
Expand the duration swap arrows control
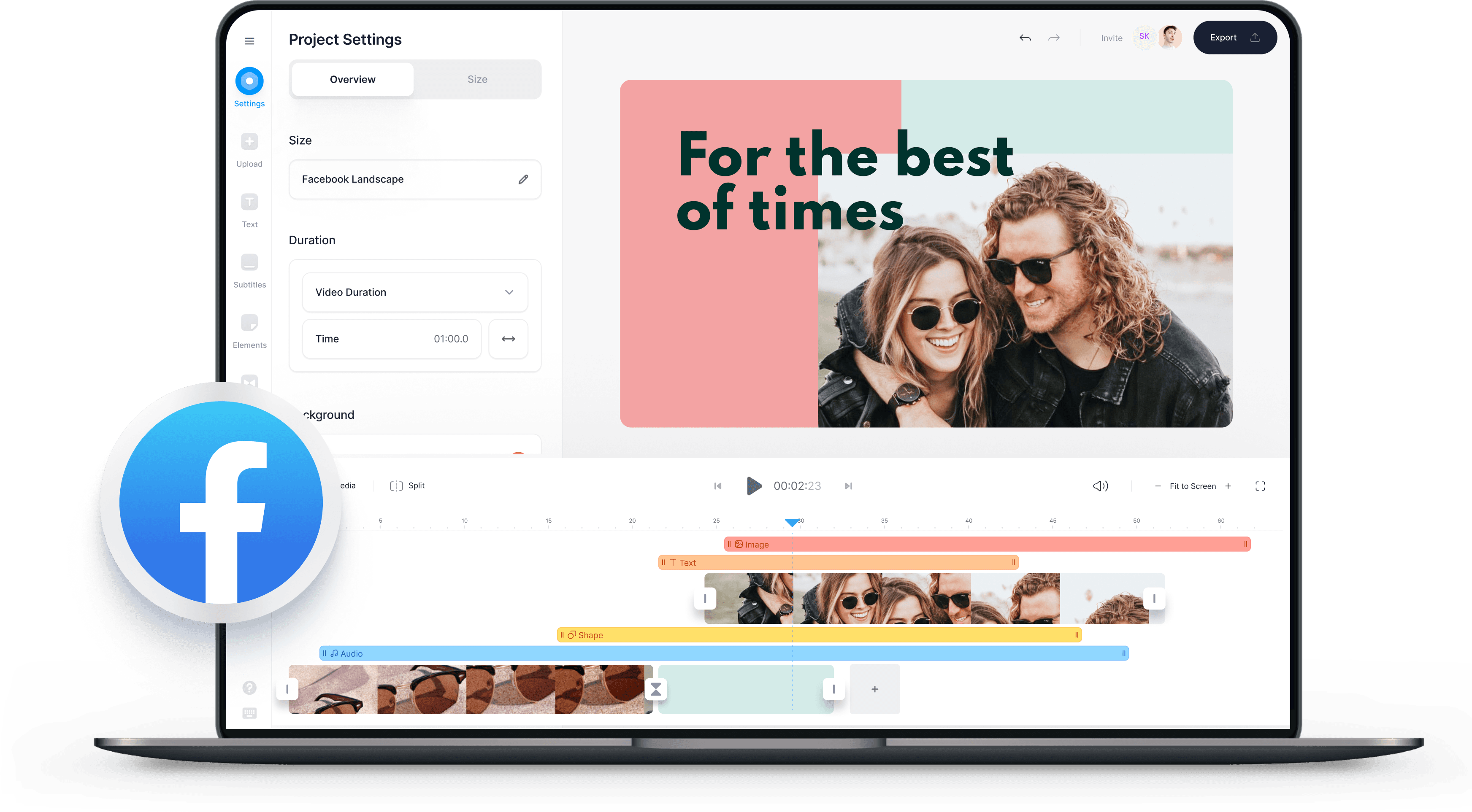click(508, 339)
